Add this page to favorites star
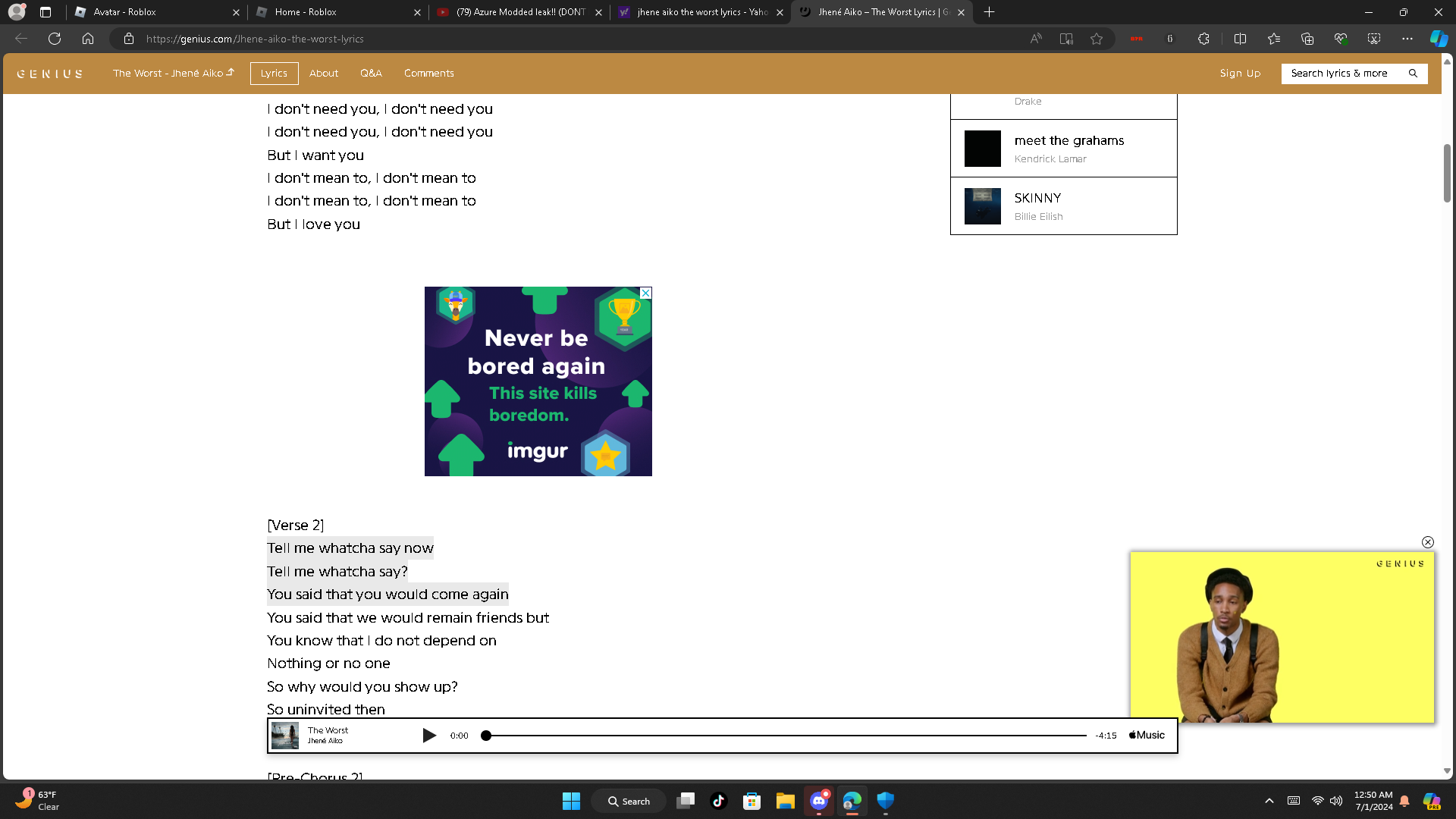1456x819 pixels. click(1097, 39)
